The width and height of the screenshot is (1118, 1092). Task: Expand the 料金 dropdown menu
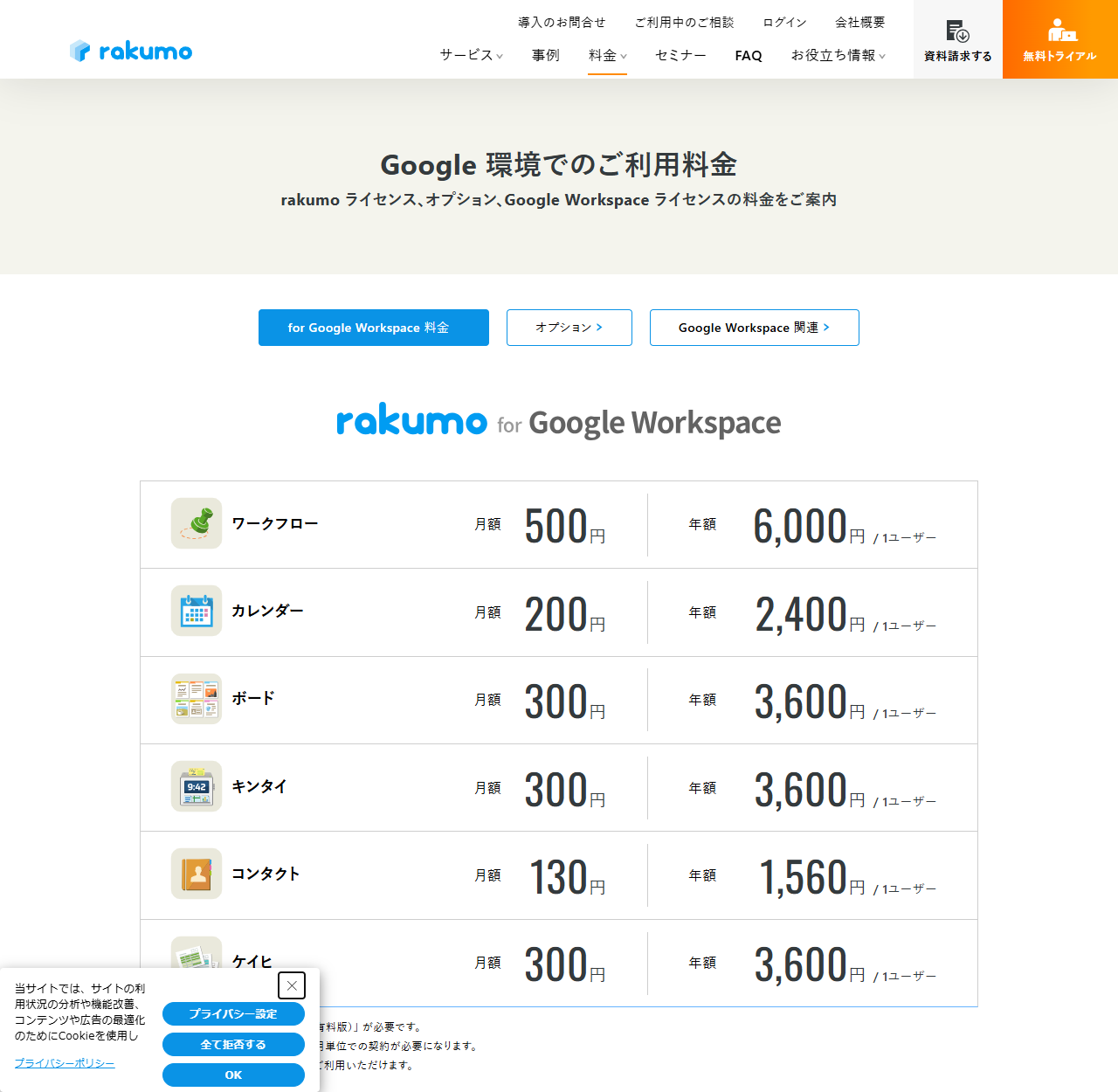(x=608, y=55)
